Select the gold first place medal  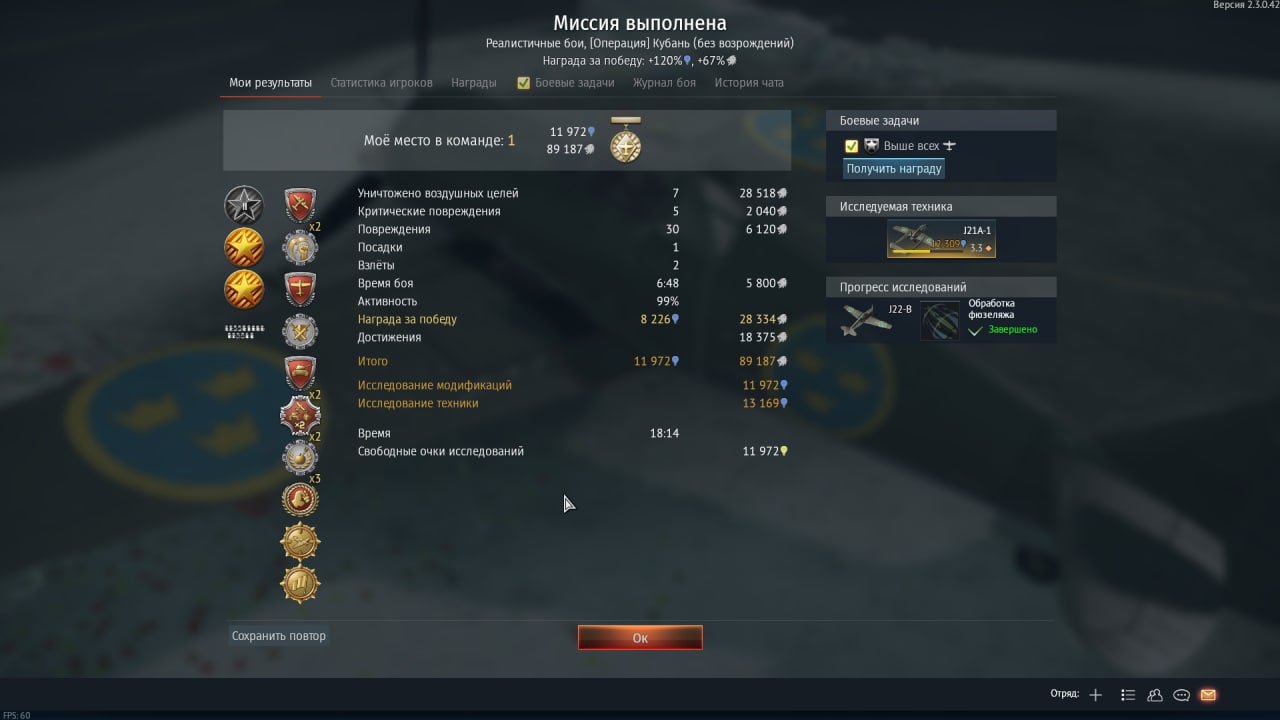626,141
